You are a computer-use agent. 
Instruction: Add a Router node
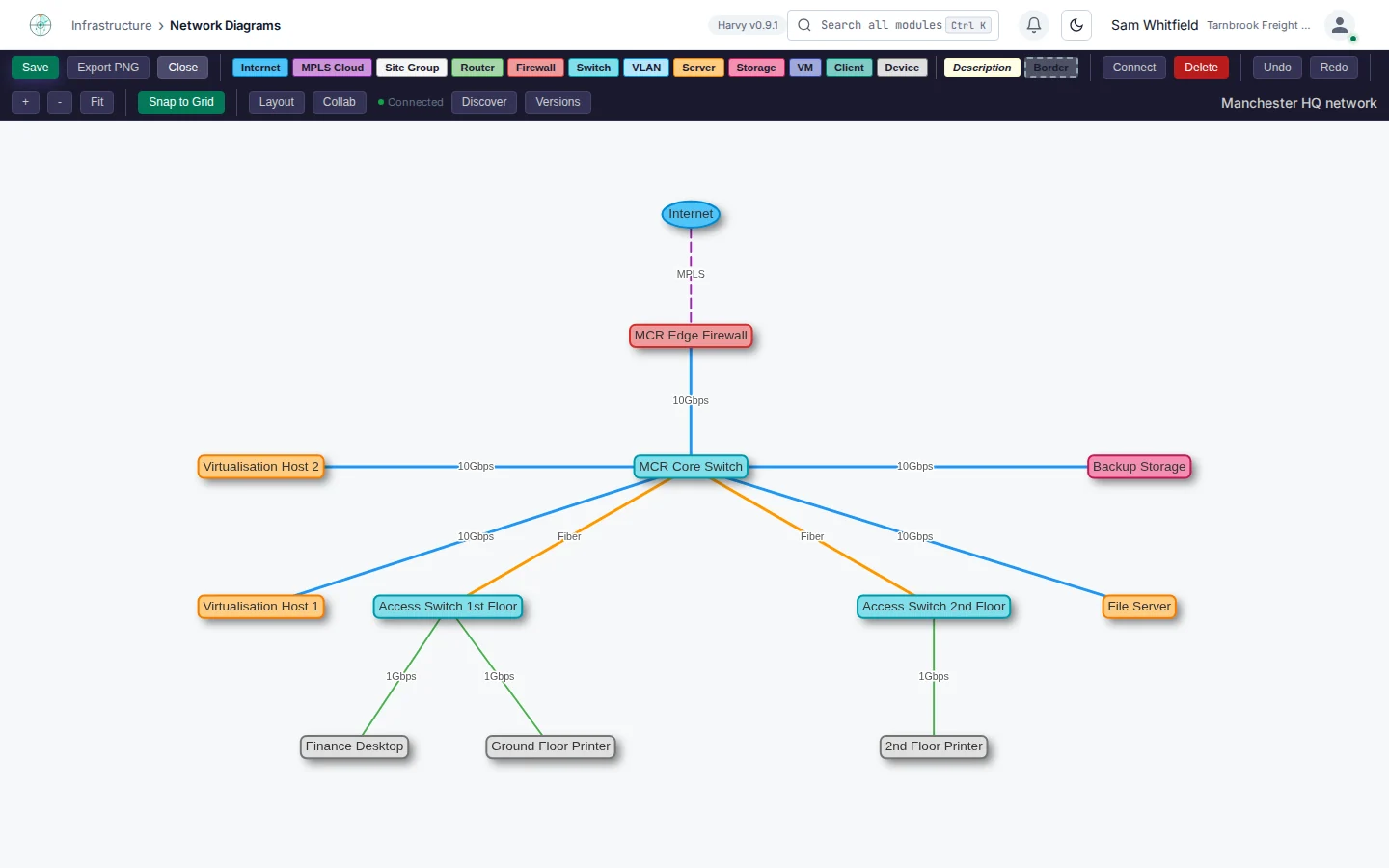(x=477, y=68)
